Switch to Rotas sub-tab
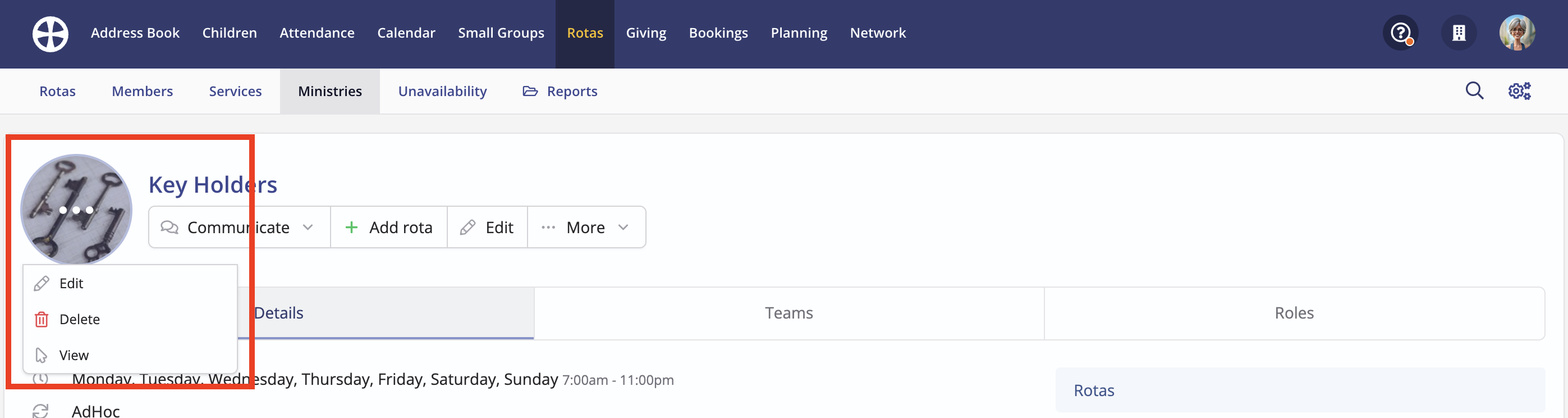Screen dimensions: 1568x418 (57, 92)
